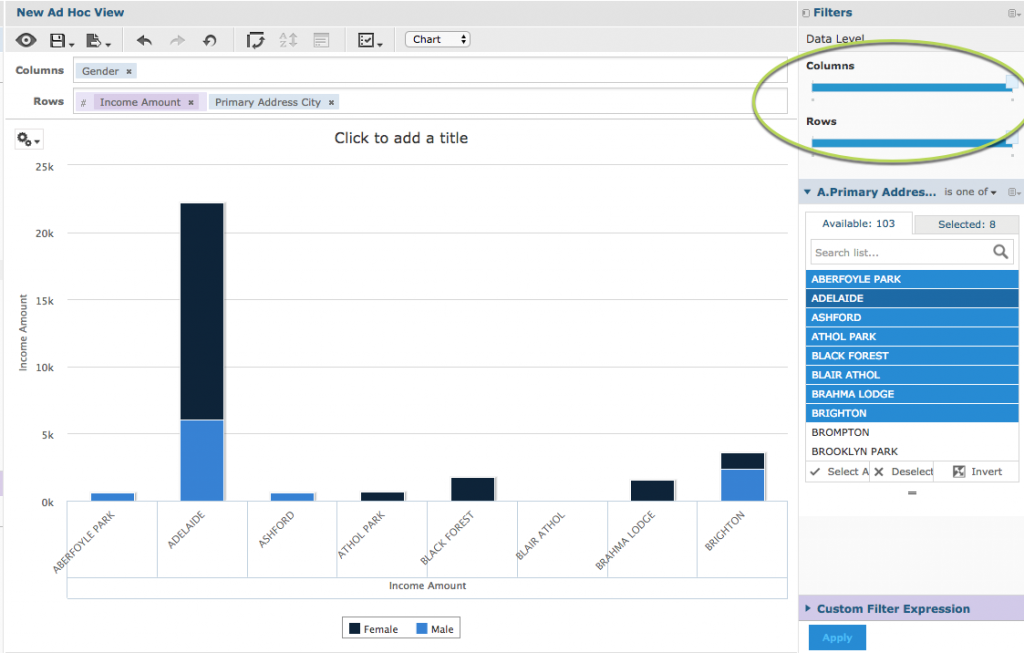This screenshot has width=1024, height=653.
Task: Open the chart settings gear above the canvas
Action: point(27,139)
